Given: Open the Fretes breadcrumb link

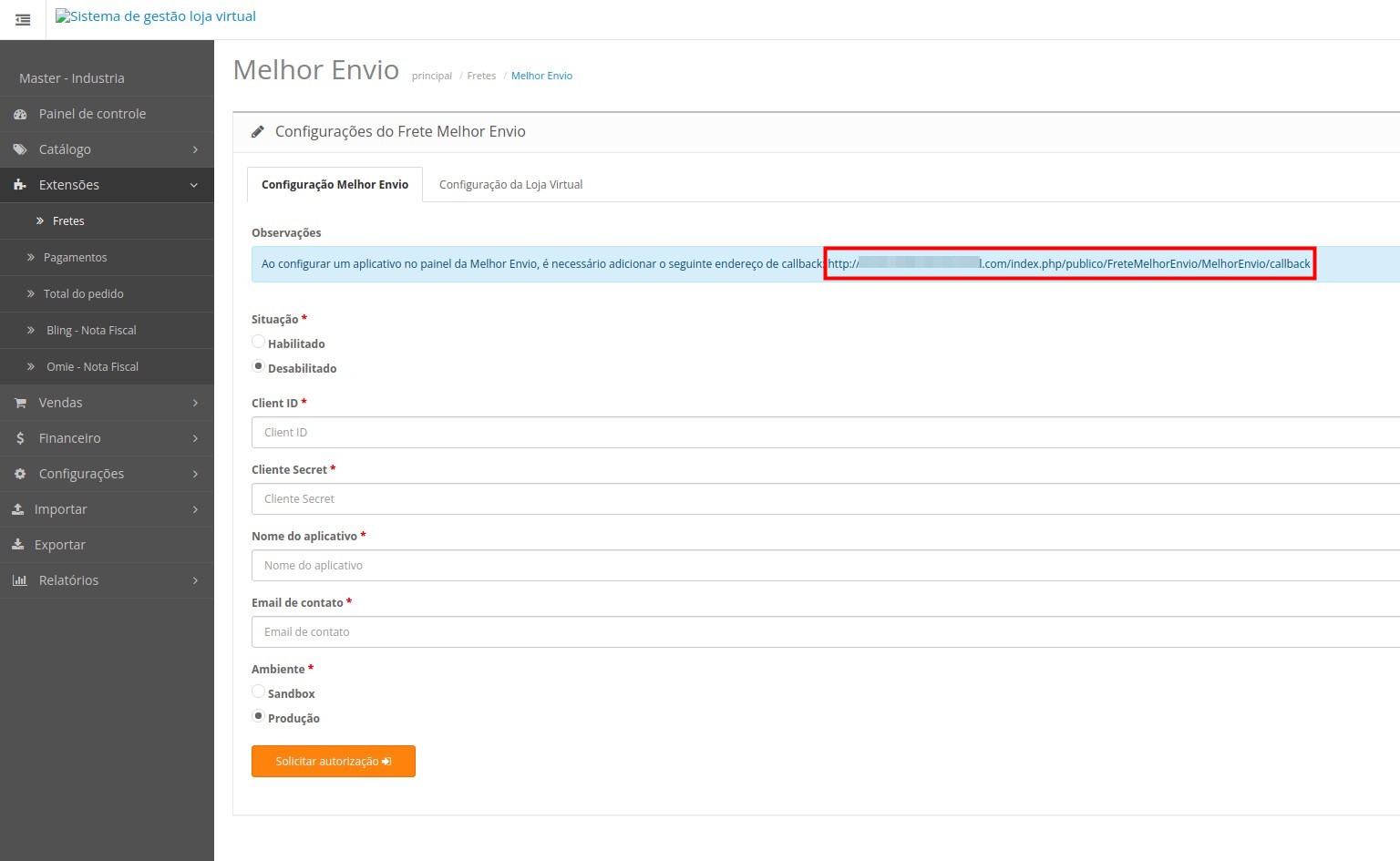Looking at the screenshot, I should coord(481,76).
